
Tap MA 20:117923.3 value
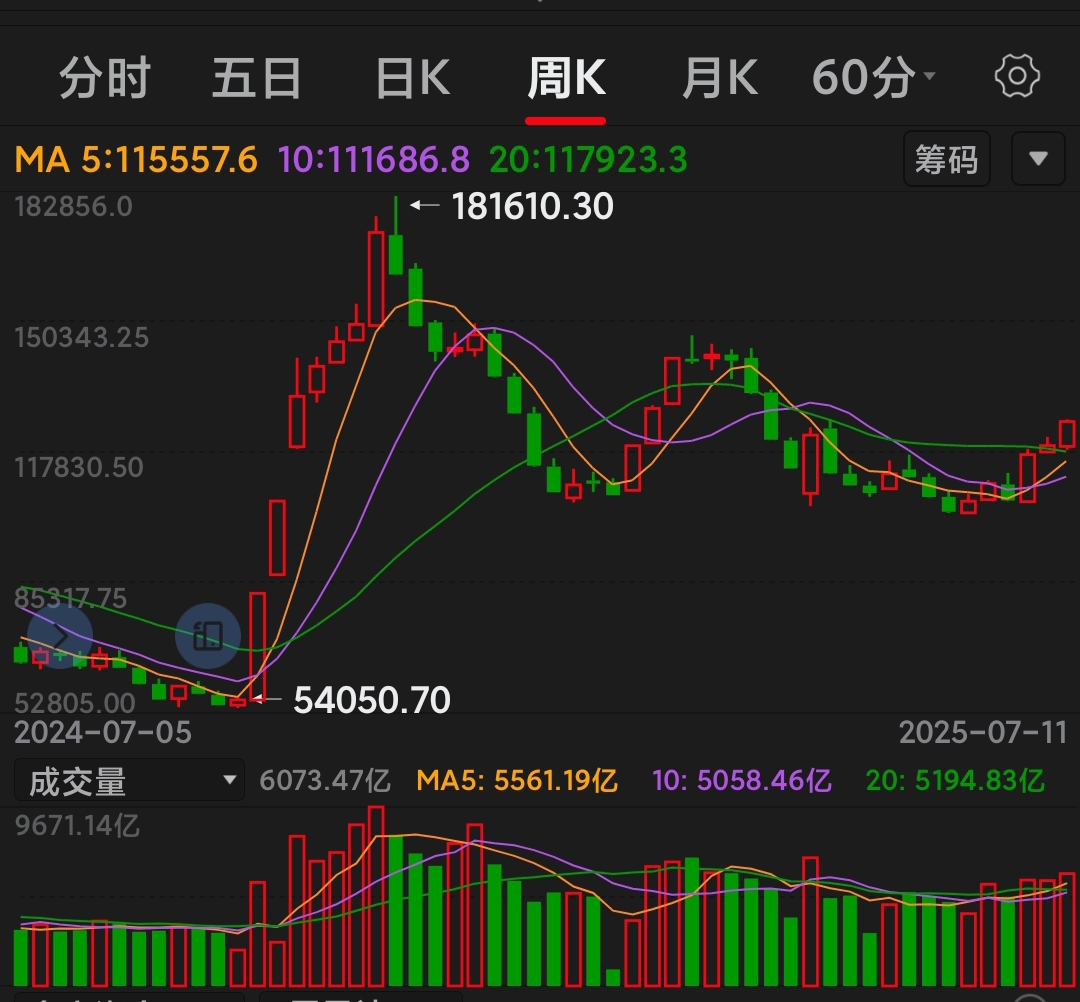(x=588, y=160)
